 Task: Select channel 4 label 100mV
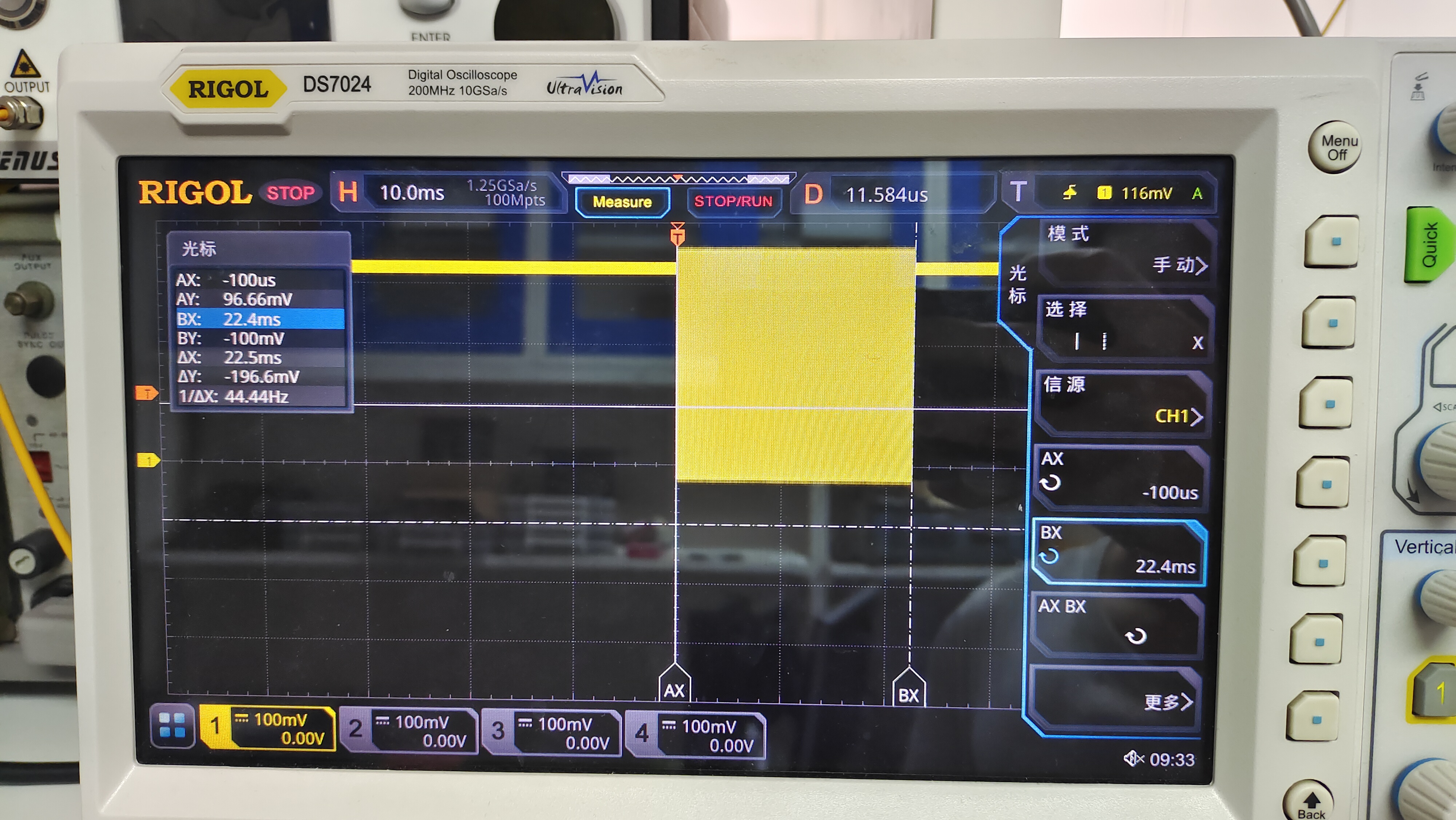(x=708, y=726)
